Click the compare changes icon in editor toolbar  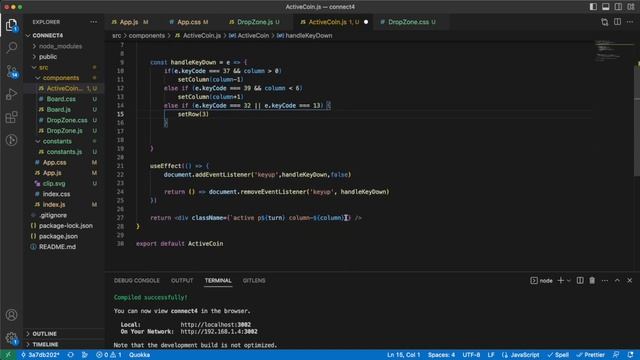[604, 22]
